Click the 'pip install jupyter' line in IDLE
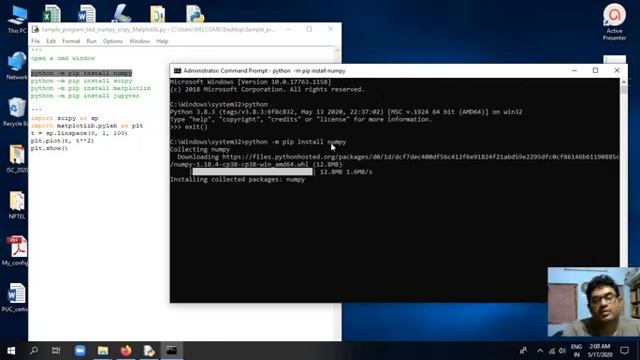 (x=85, y=96)
